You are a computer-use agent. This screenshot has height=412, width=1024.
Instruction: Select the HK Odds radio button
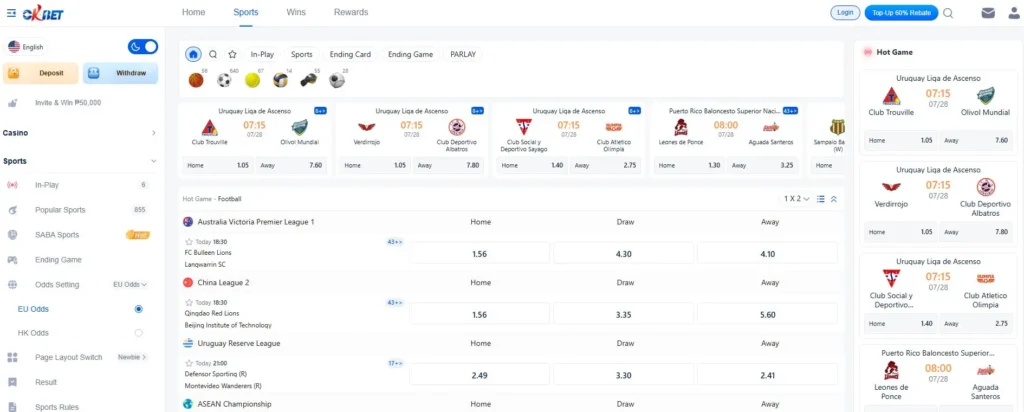[x=138, y=333]
